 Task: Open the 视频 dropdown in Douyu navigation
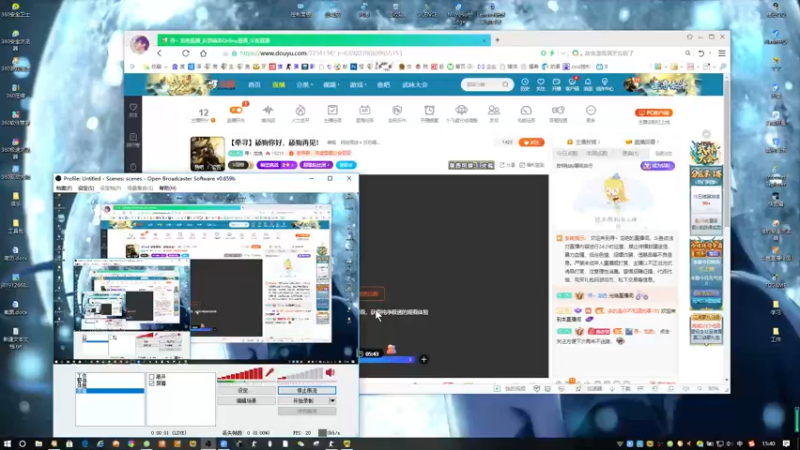point(331,85)
